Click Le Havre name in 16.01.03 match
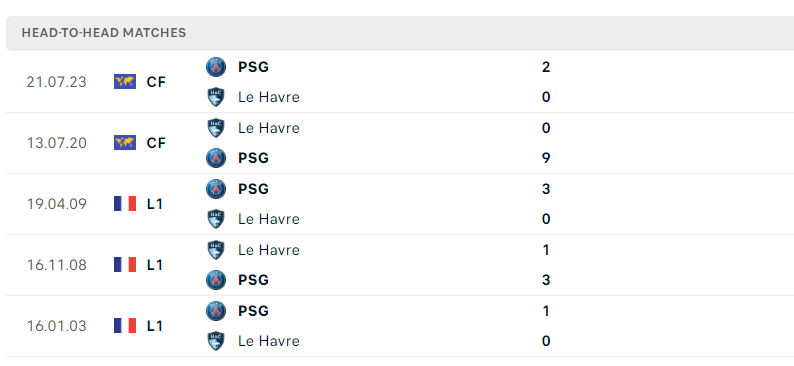 [x=268, y=341]
